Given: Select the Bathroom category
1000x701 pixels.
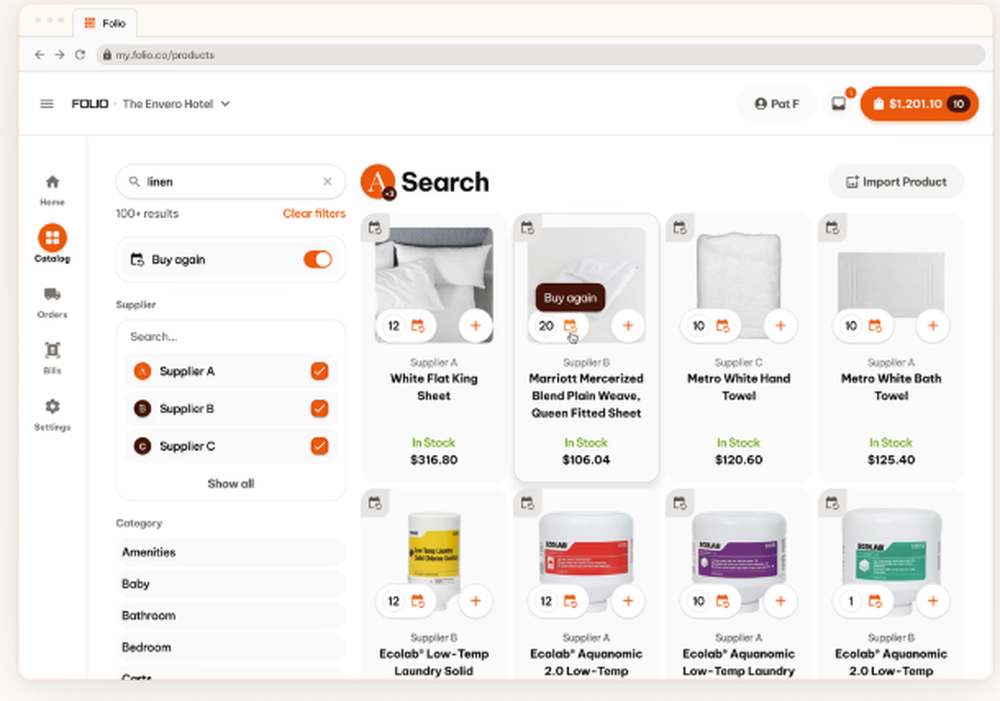Looking at the screenshot, I should pos(231,616).
